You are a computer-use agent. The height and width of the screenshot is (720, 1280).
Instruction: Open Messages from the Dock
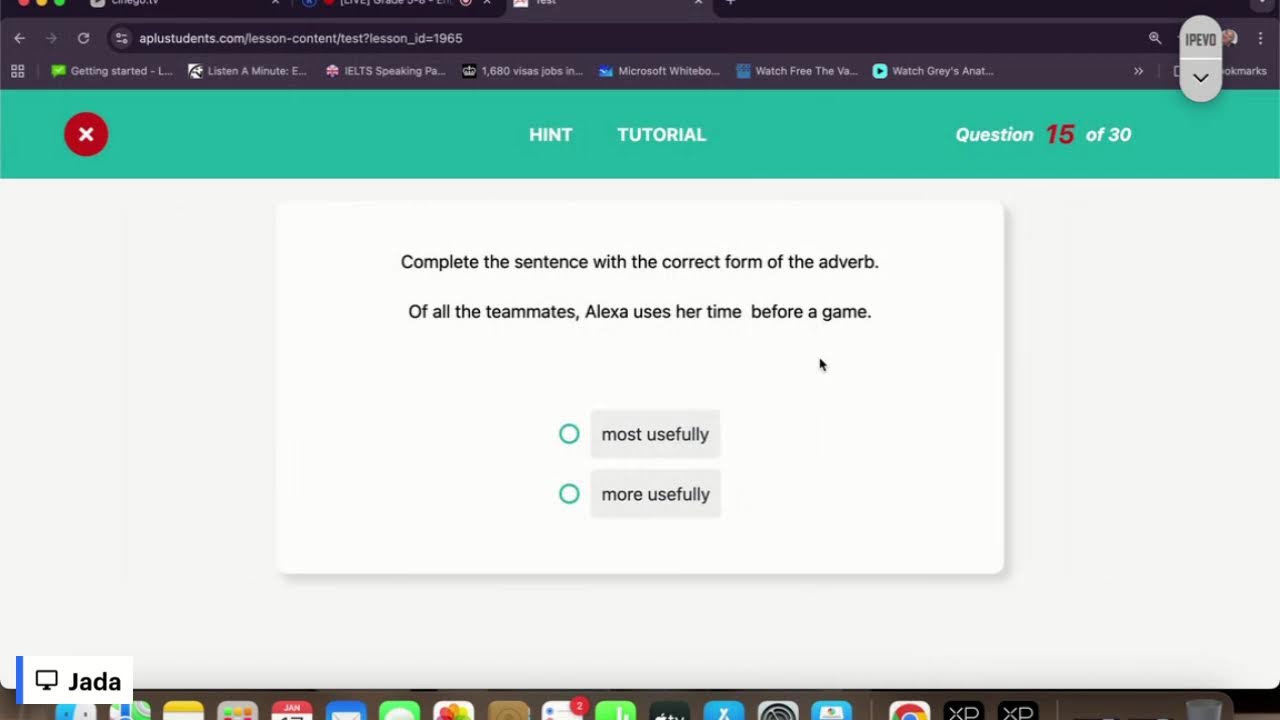click(400, 711)
